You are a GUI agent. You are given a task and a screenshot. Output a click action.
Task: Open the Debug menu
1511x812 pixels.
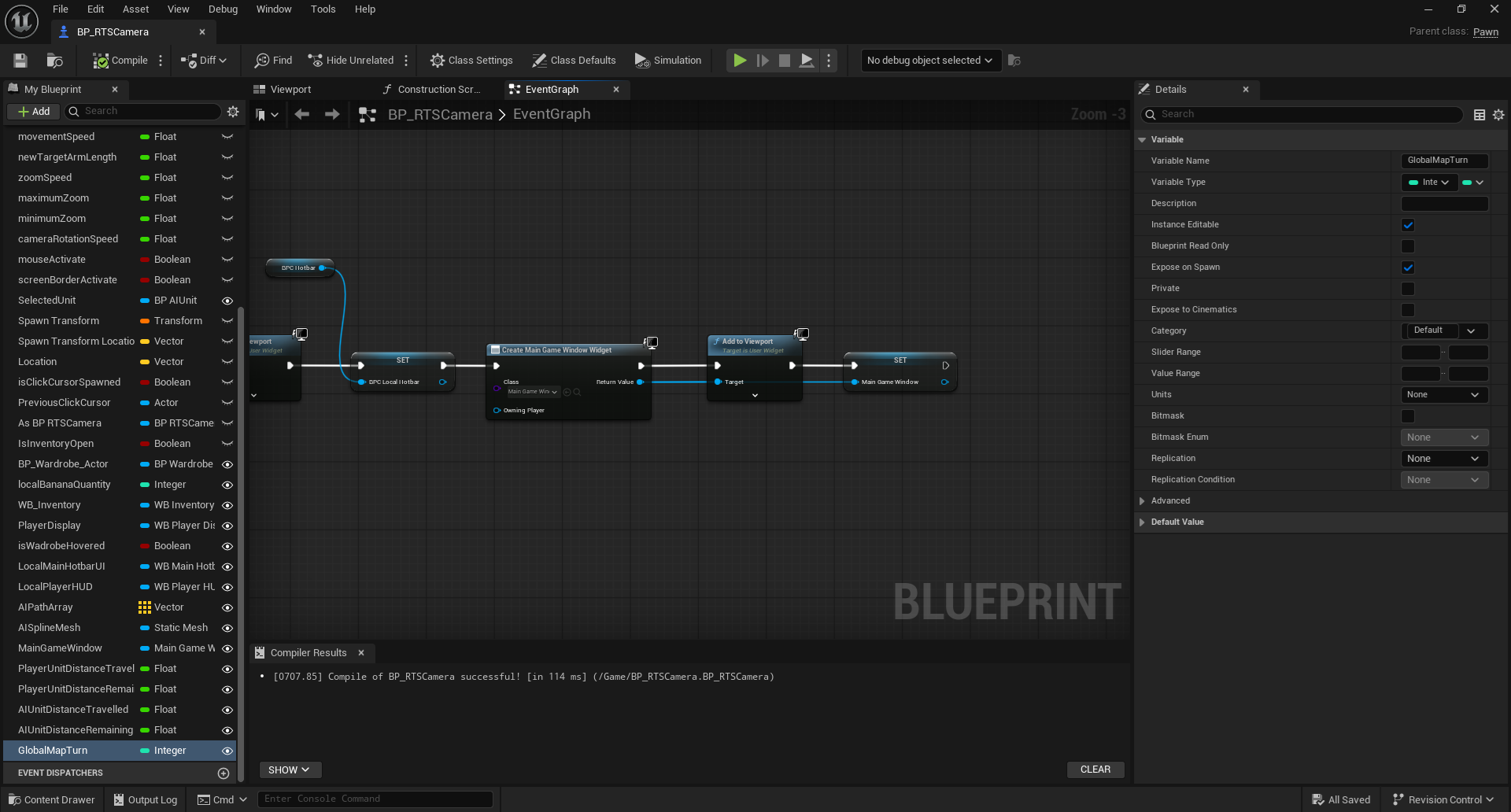point(223,9)
